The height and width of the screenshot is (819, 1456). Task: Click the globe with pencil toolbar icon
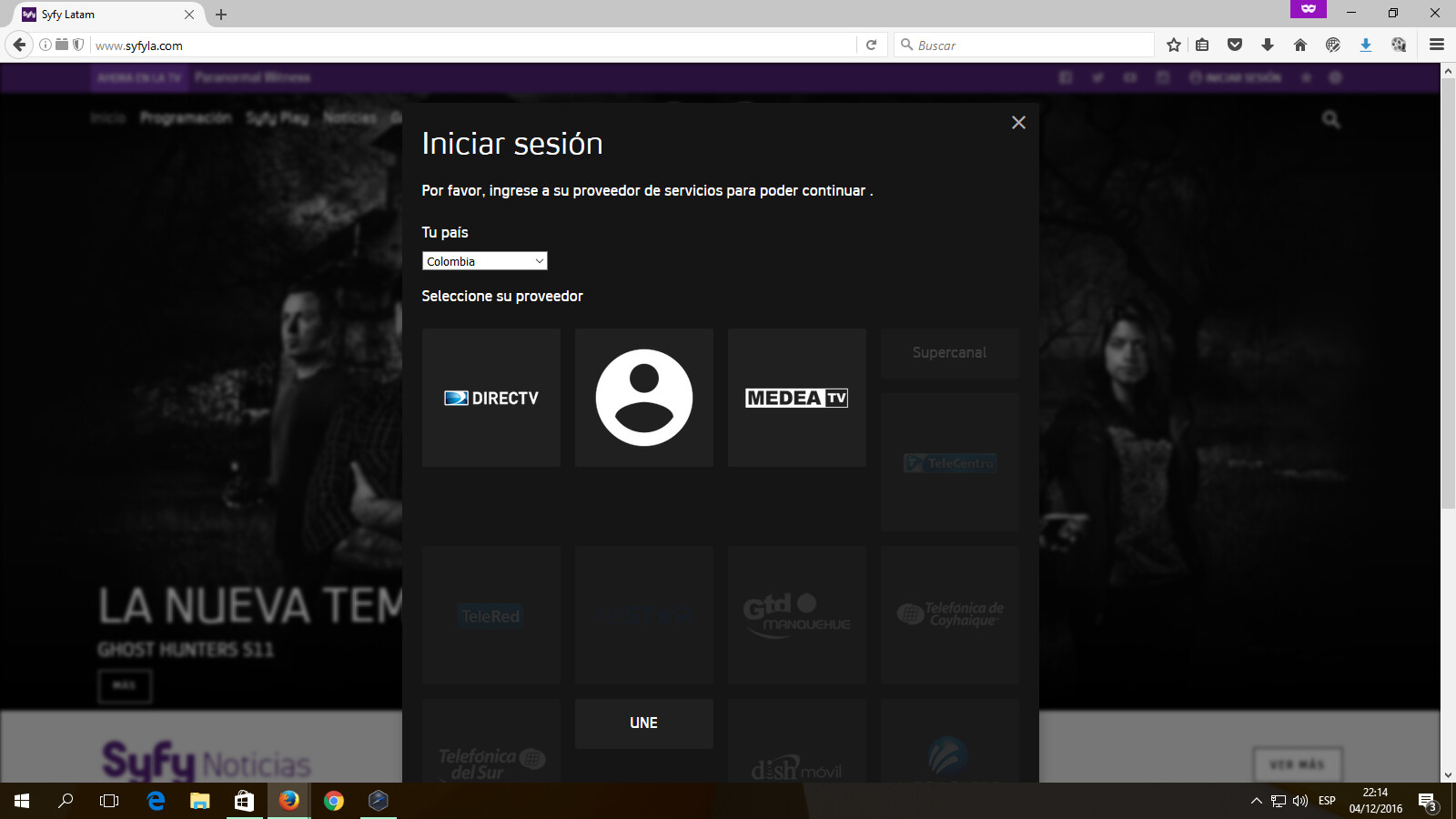(1333, 45)
